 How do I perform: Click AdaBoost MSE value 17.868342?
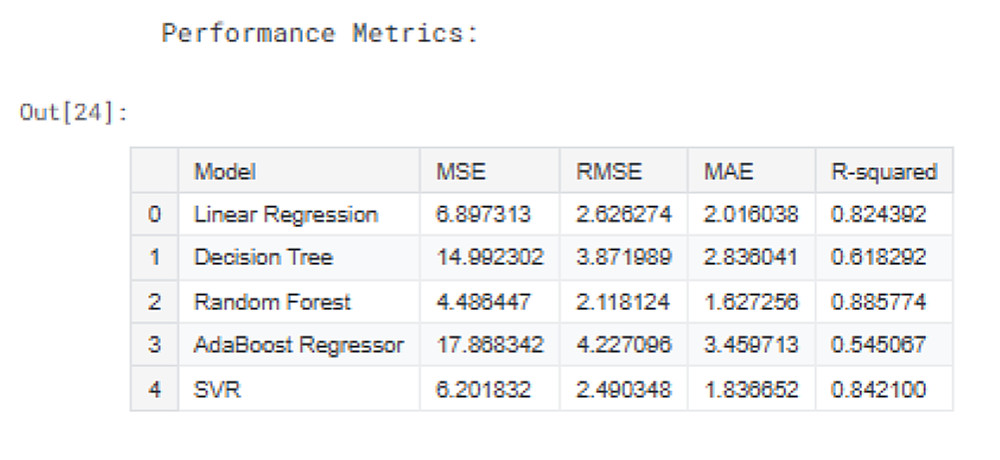(x=490, y=345)
